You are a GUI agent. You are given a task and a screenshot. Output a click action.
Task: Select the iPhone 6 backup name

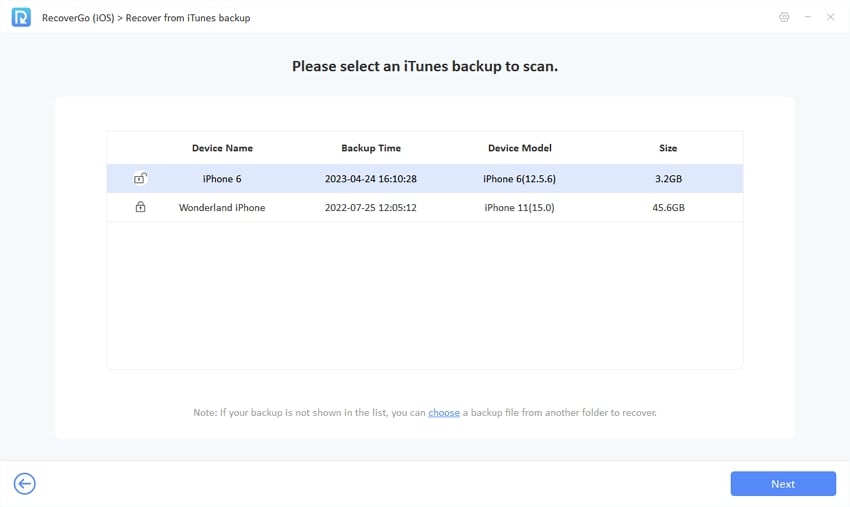222,179
